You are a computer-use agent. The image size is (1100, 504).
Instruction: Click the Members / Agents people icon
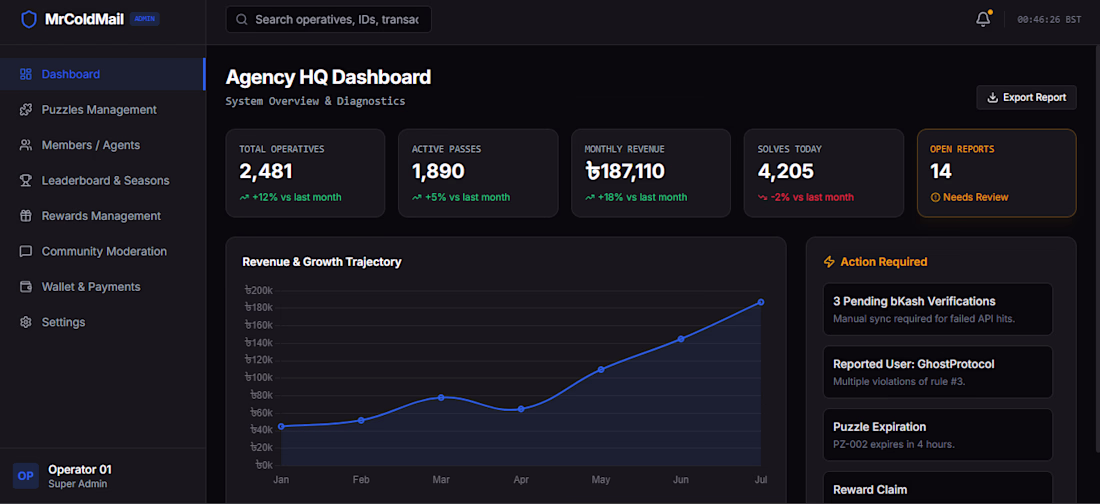coord(26,145)
